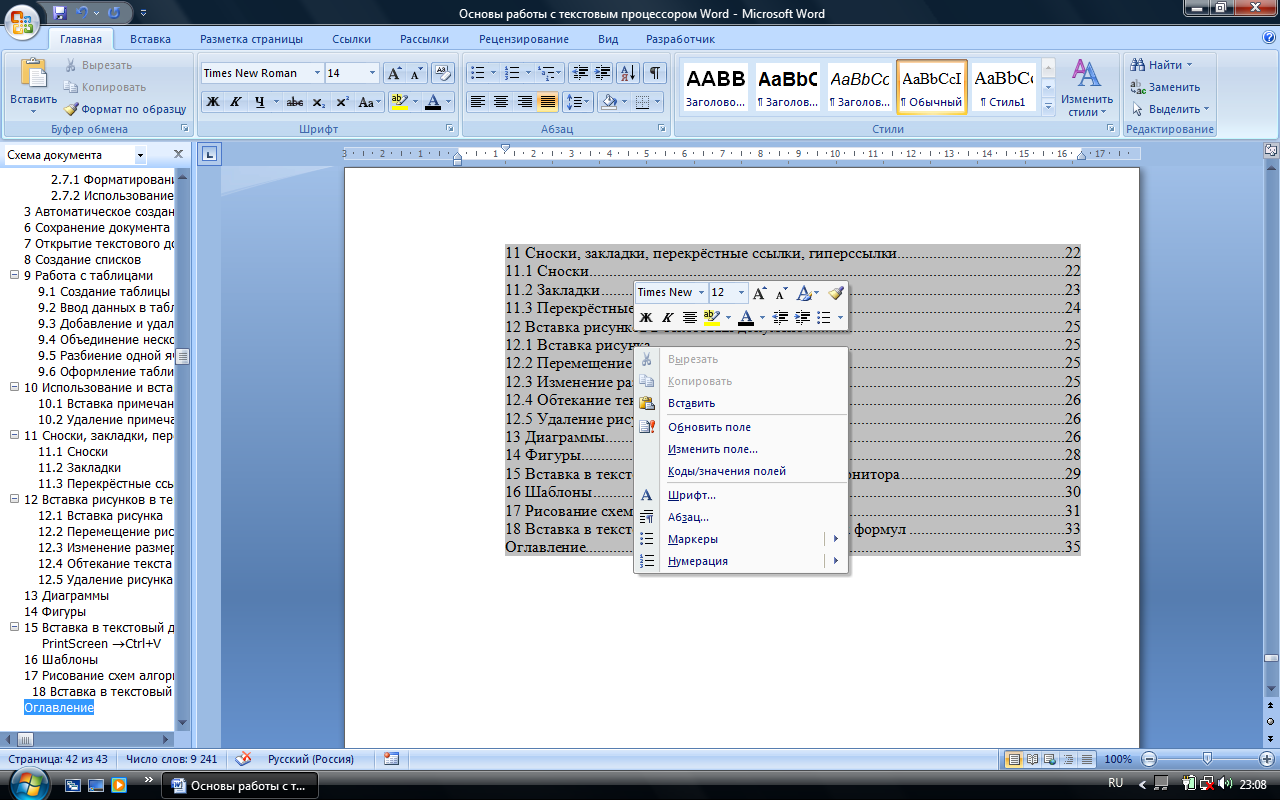This screenshot has height=800, width=1280.
Task: Open font size 14 dropdown in ribbon
Action: click(373, 73)
